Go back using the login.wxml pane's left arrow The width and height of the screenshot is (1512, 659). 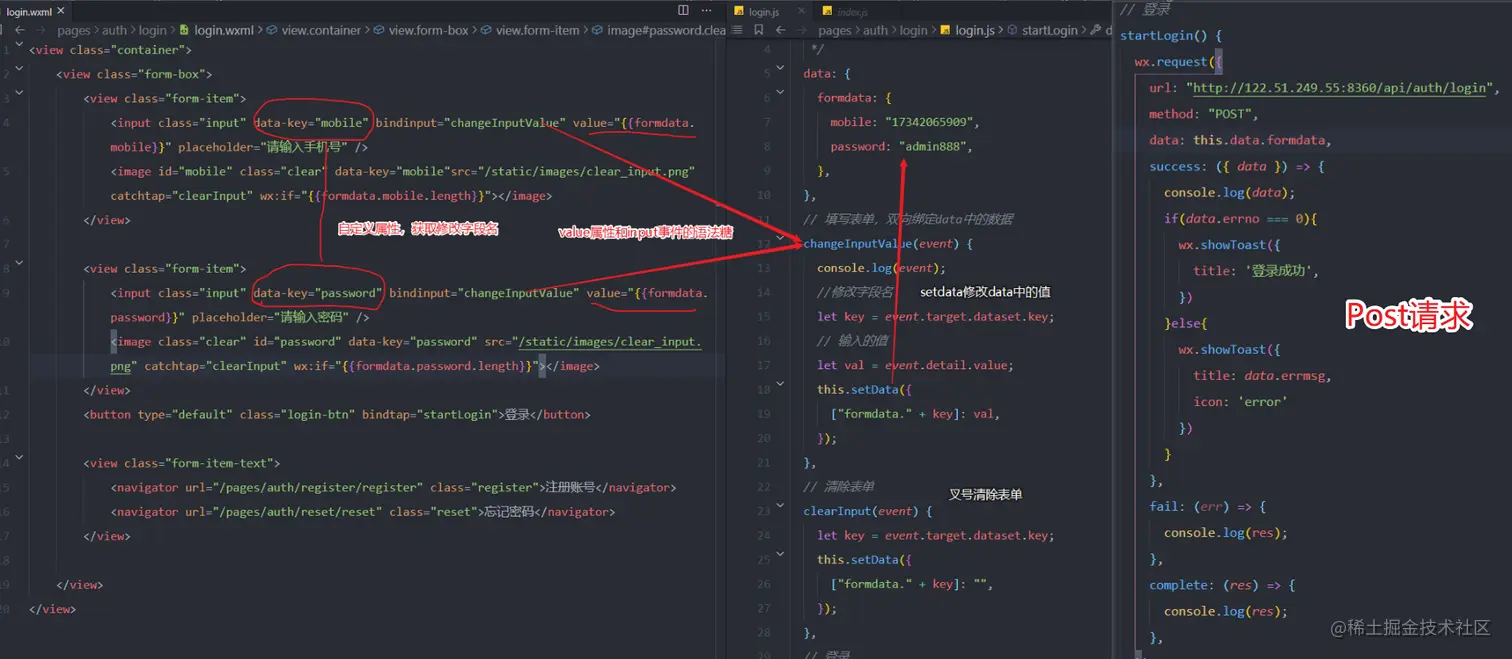19,30
